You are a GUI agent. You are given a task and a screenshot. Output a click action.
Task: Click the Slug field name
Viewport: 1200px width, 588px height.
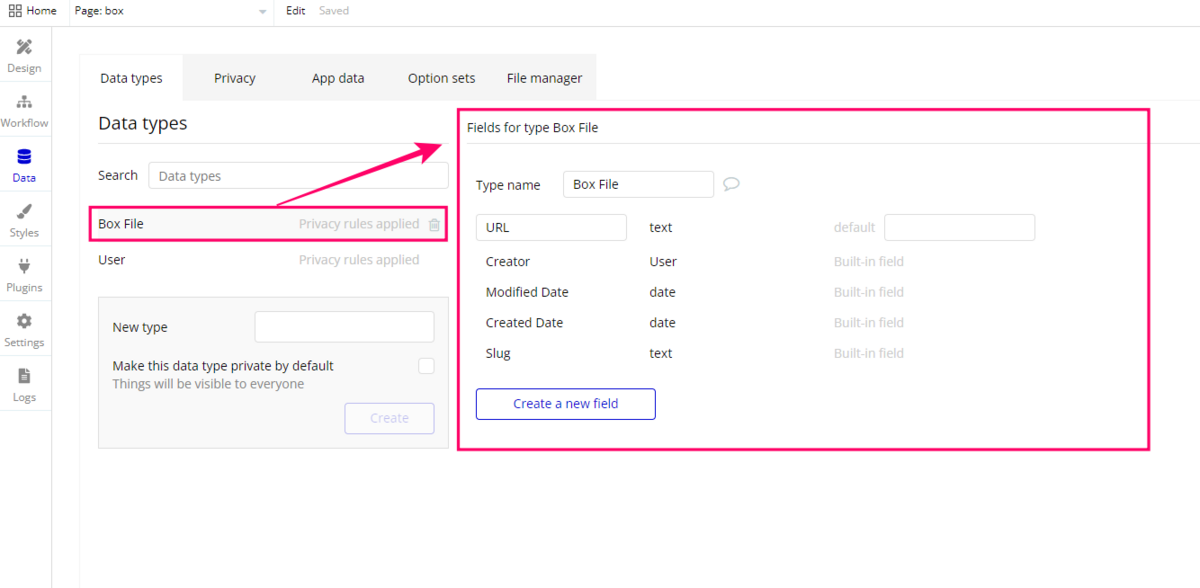pyautogui.click(x=498, y=353)
